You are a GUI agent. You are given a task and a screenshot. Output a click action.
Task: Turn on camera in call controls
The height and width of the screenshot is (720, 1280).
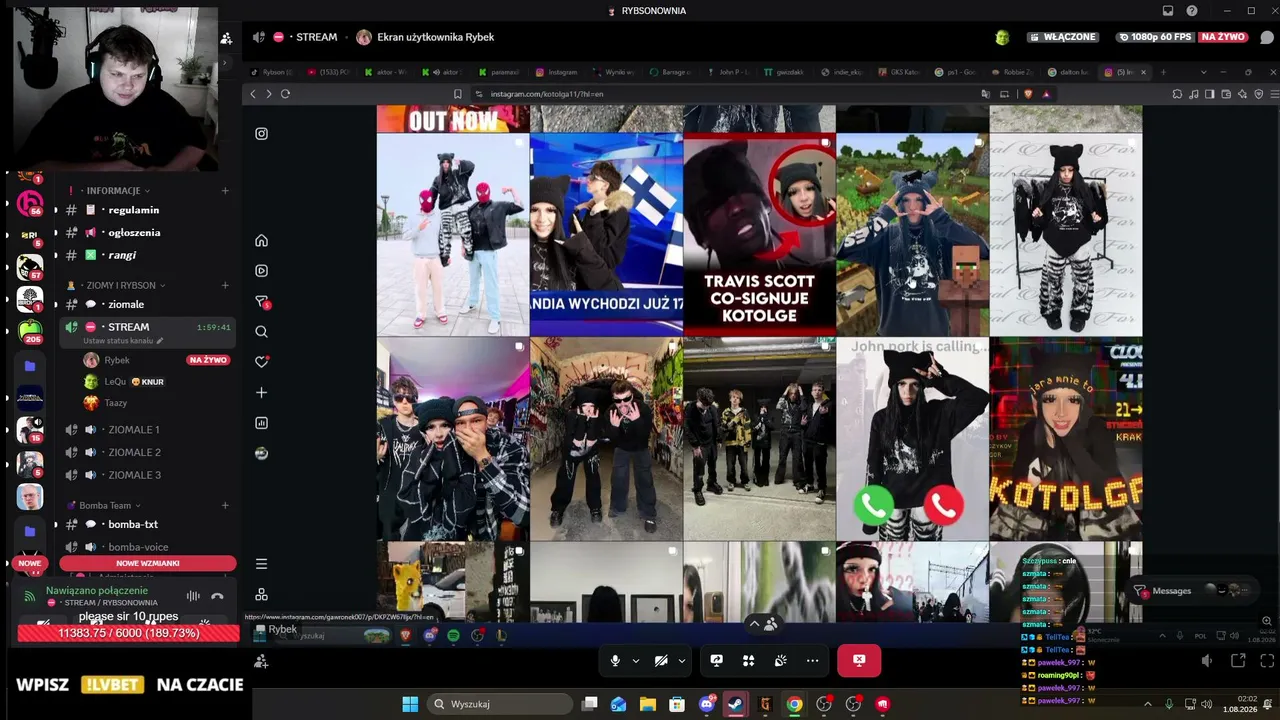click(661, 660)
